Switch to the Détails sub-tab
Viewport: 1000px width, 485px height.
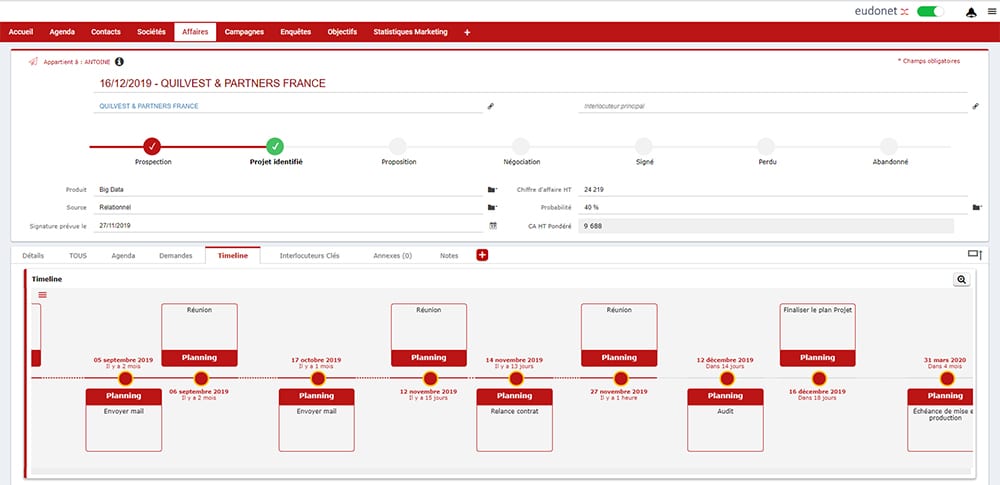click(x=33, y=255)
